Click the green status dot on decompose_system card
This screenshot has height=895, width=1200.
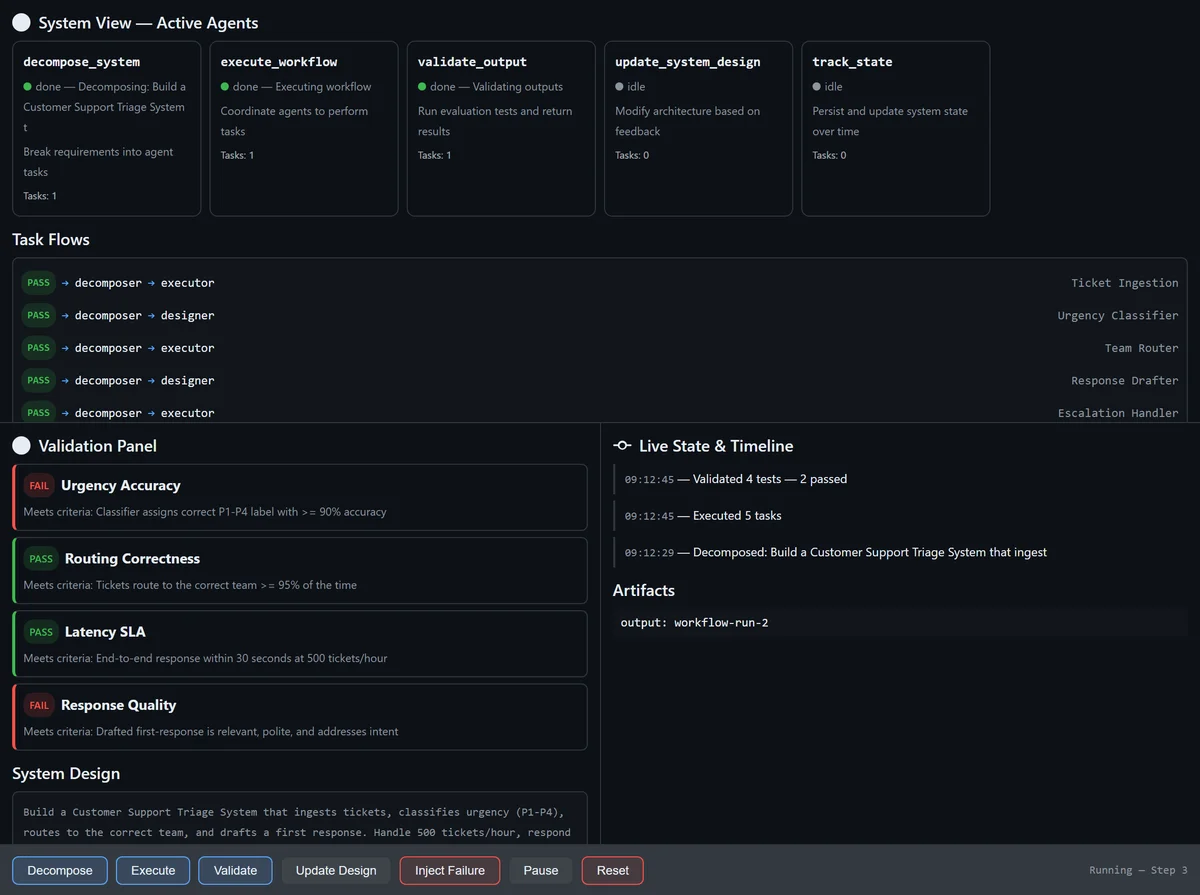click(28, 87)
